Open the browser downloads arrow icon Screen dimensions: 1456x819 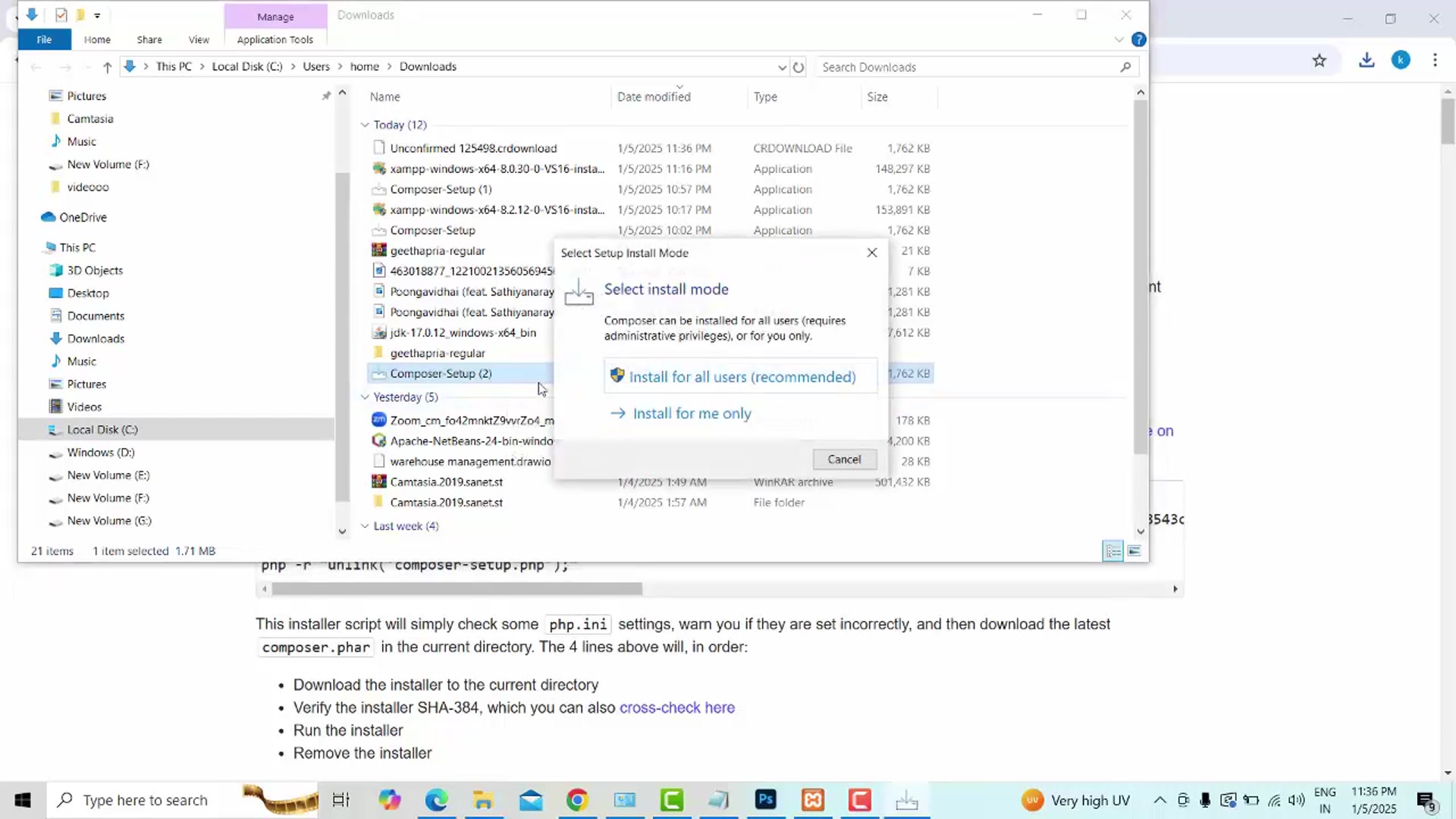click(1367, 61)
